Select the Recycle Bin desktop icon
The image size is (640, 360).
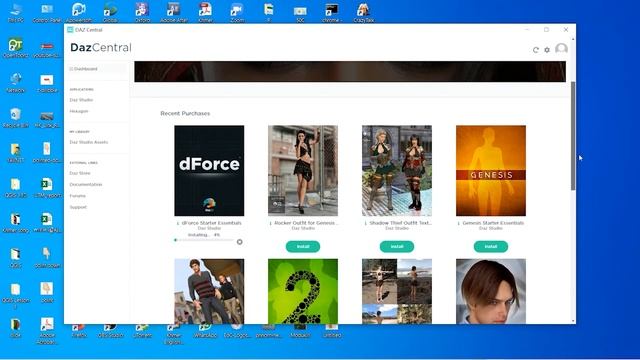pos(16,118)
